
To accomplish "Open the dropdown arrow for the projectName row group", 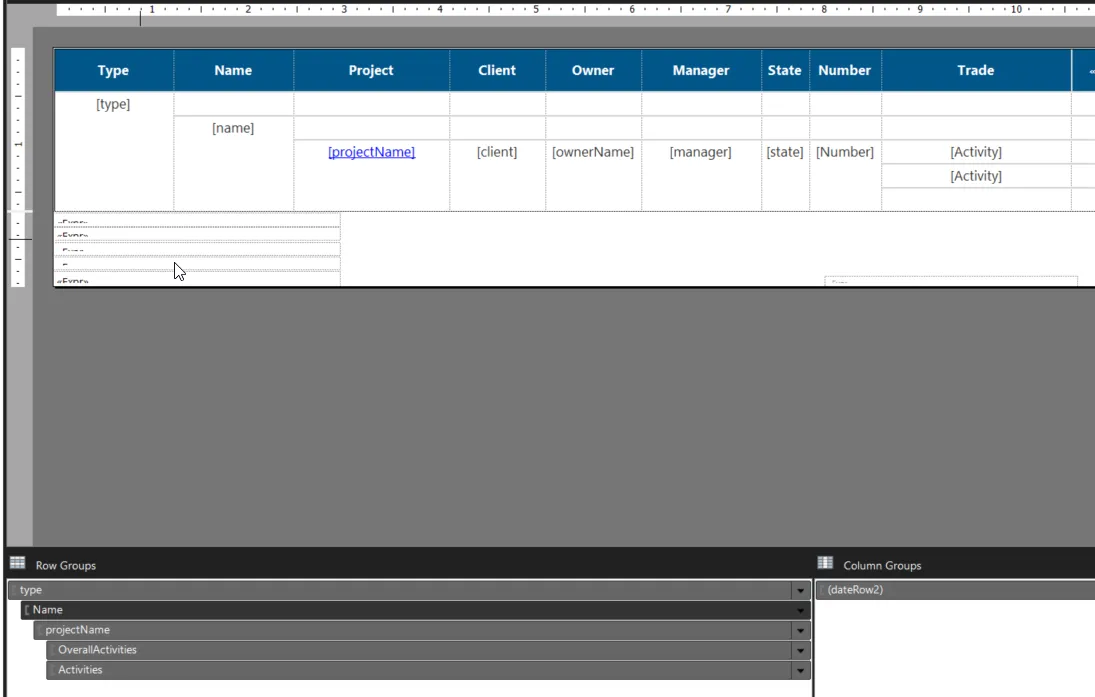I will point(800,631).
